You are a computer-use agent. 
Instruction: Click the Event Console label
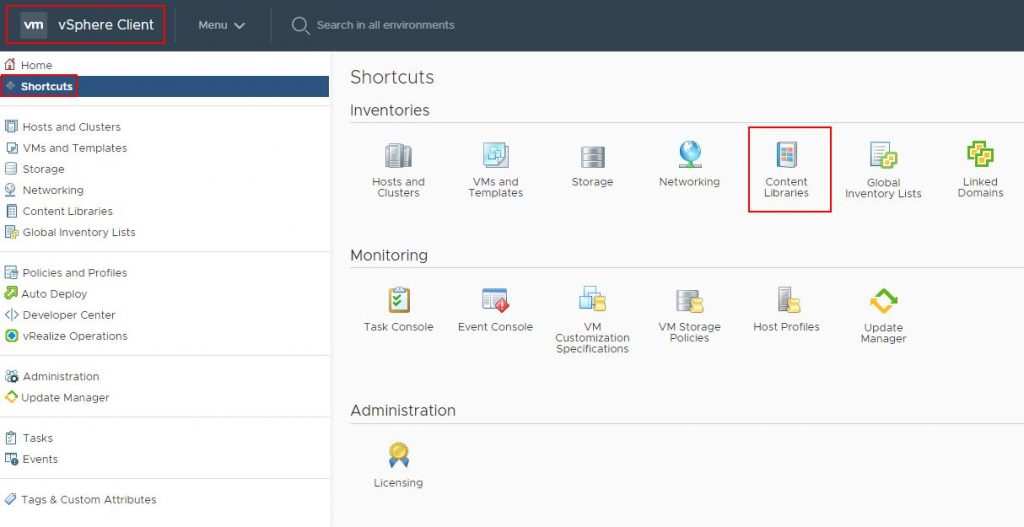(x=495, y=327)
